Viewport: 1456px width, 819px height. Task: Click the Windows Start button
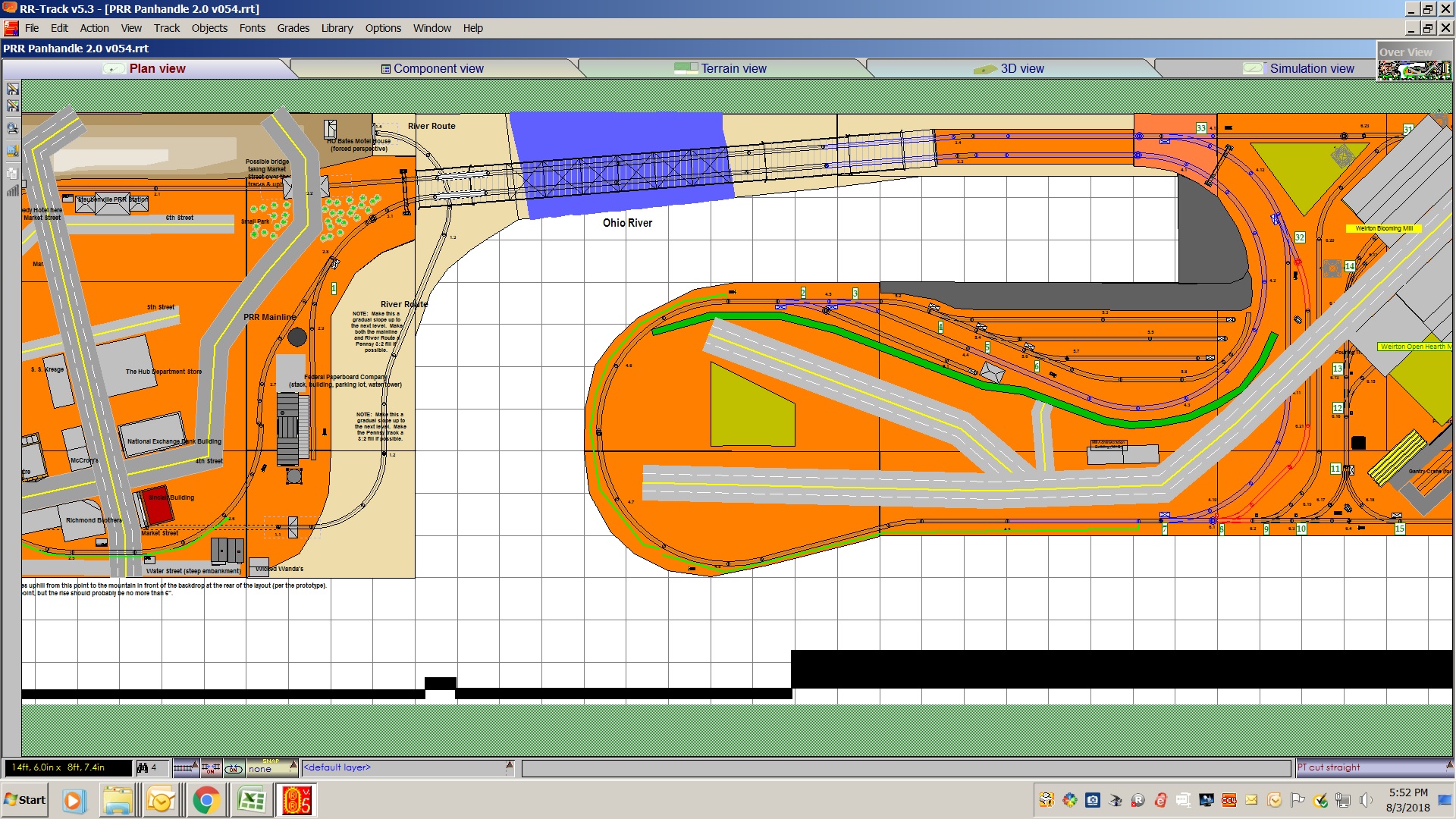(25, 800)
